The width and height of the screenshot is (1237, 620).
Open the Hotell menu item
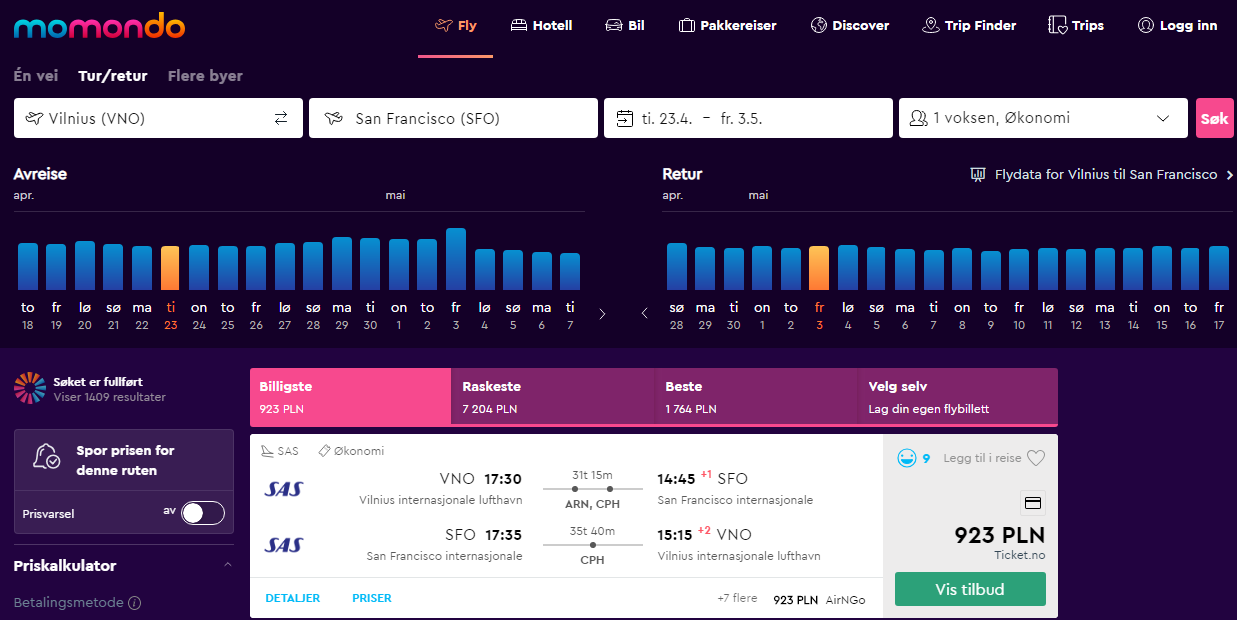542,26
